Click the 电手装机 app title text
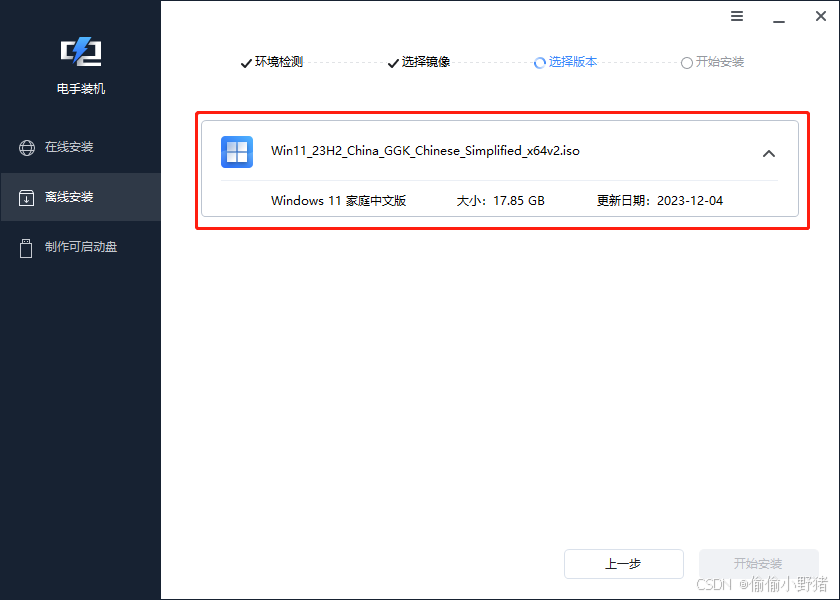Viewport: 840px width, 600px height. coord(81,89)
